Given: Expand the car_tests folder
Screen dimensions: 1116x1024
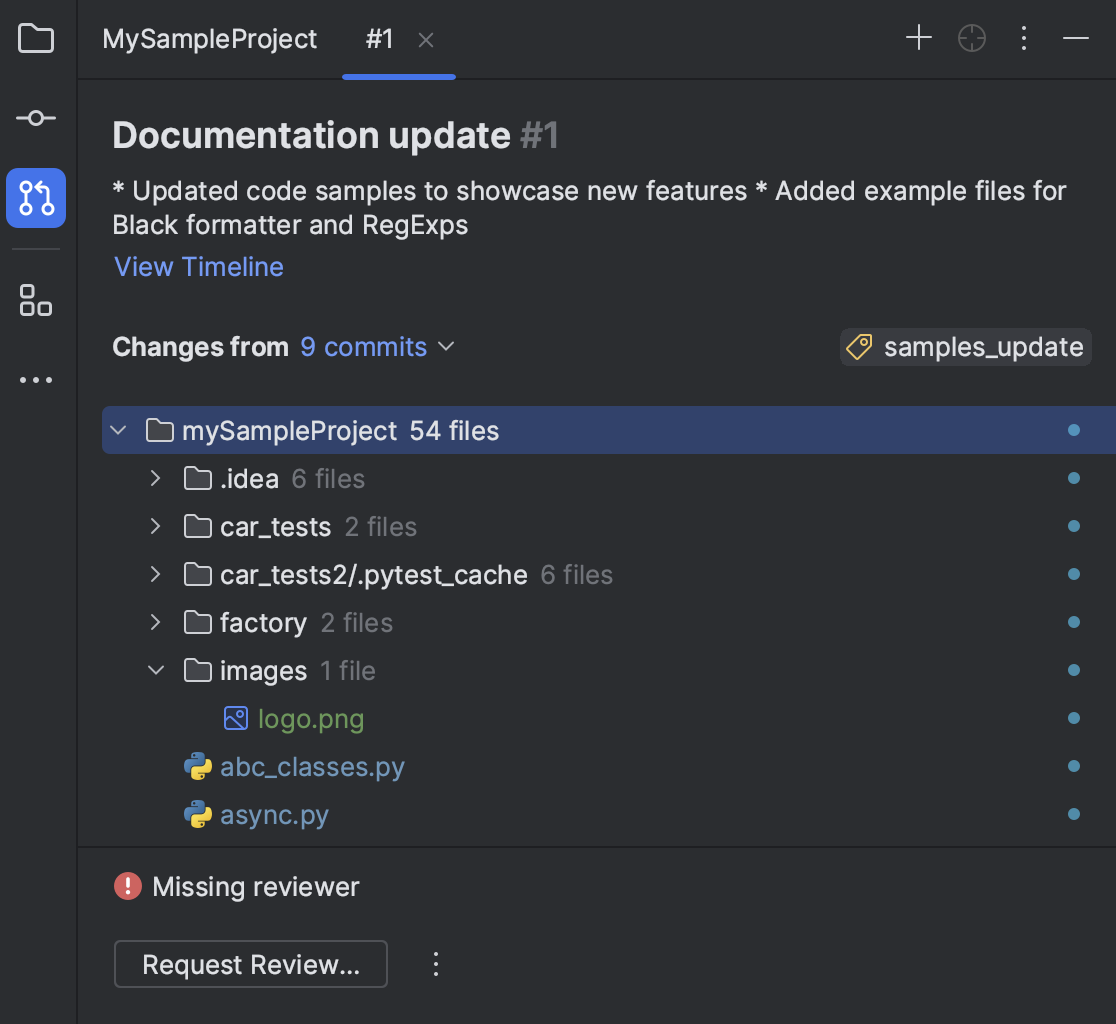Looking at the screenshot, I should tap(155, 526).
